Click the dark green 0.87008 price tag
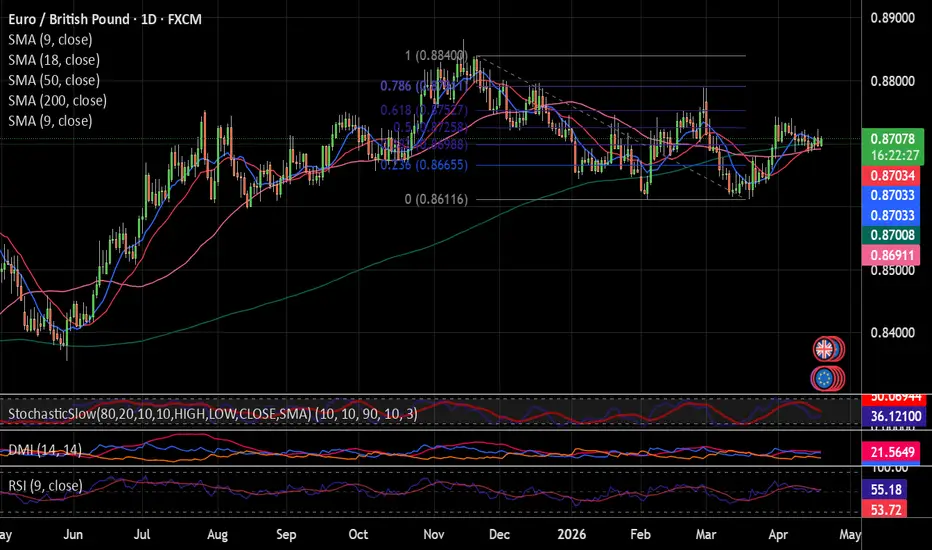Image resolution: width=932 pixels, height=550 pixels. tap(892, 235)
